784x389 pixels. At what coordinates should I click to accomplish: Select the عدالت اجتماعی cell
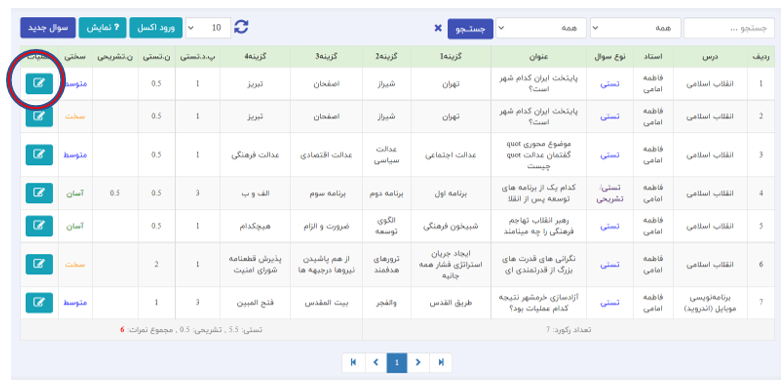[x=451, y=154]
